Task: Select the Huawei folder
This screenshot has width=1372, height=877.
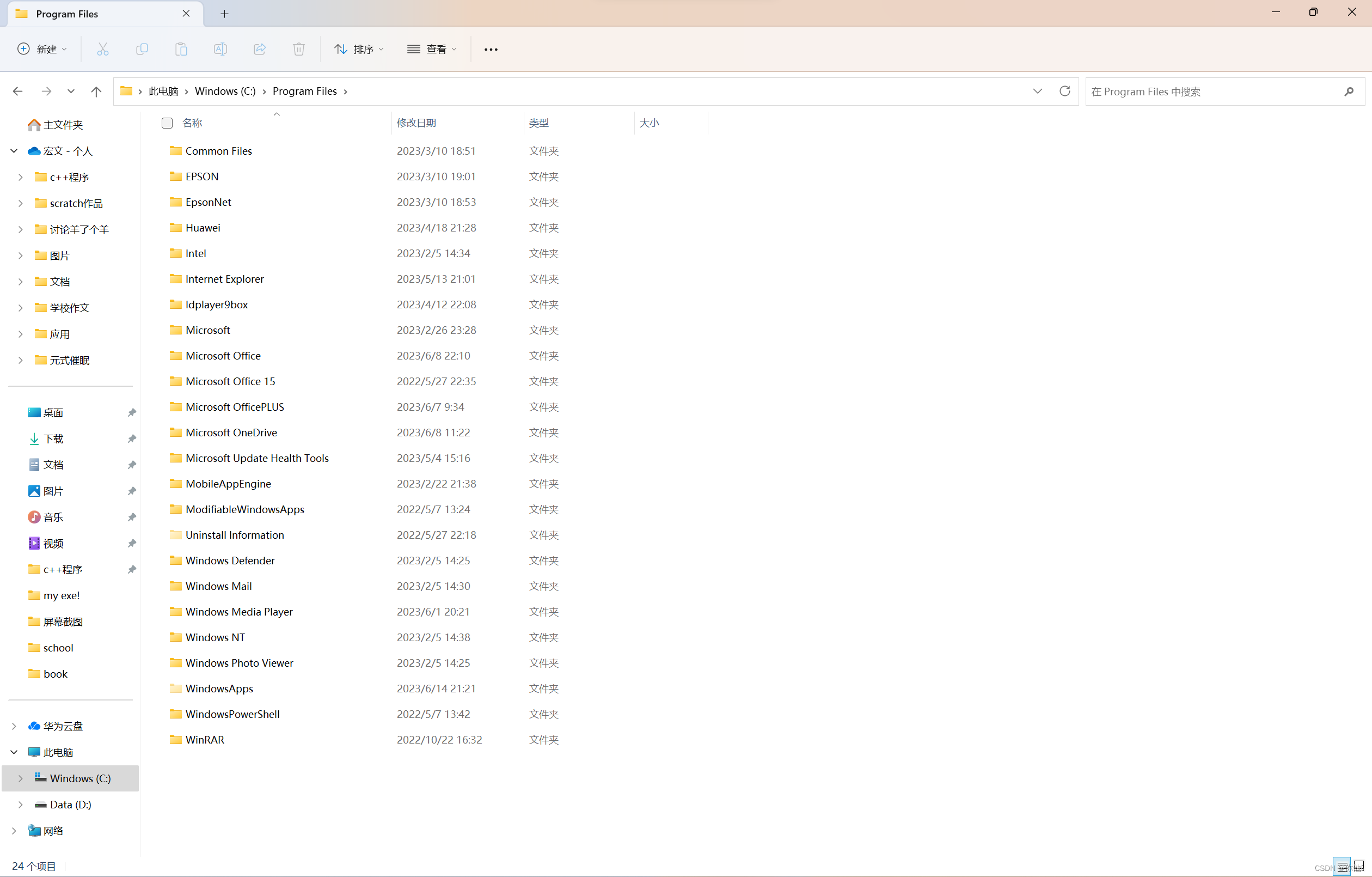Action: pyautogui.click(x=203, y=228)
